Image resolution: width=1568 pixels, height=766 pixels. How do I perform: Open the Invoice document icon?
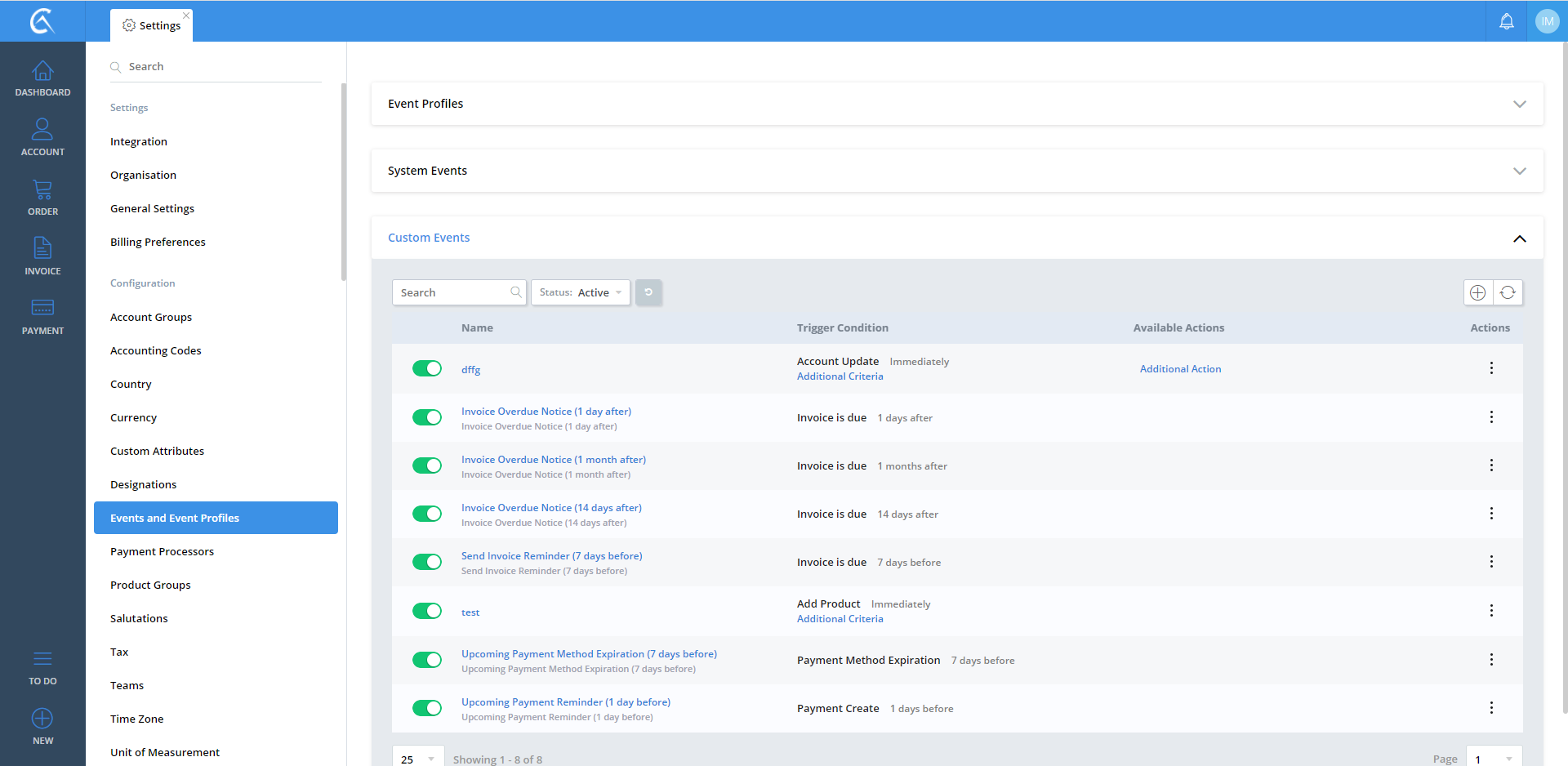click(42, 249)
